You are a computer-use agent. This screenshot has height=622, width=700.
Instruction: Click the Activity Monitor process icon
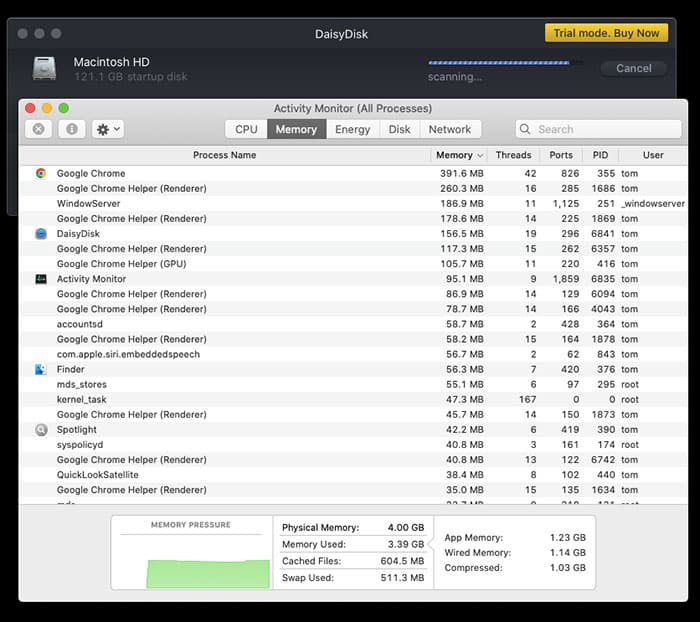coord(41,279)
